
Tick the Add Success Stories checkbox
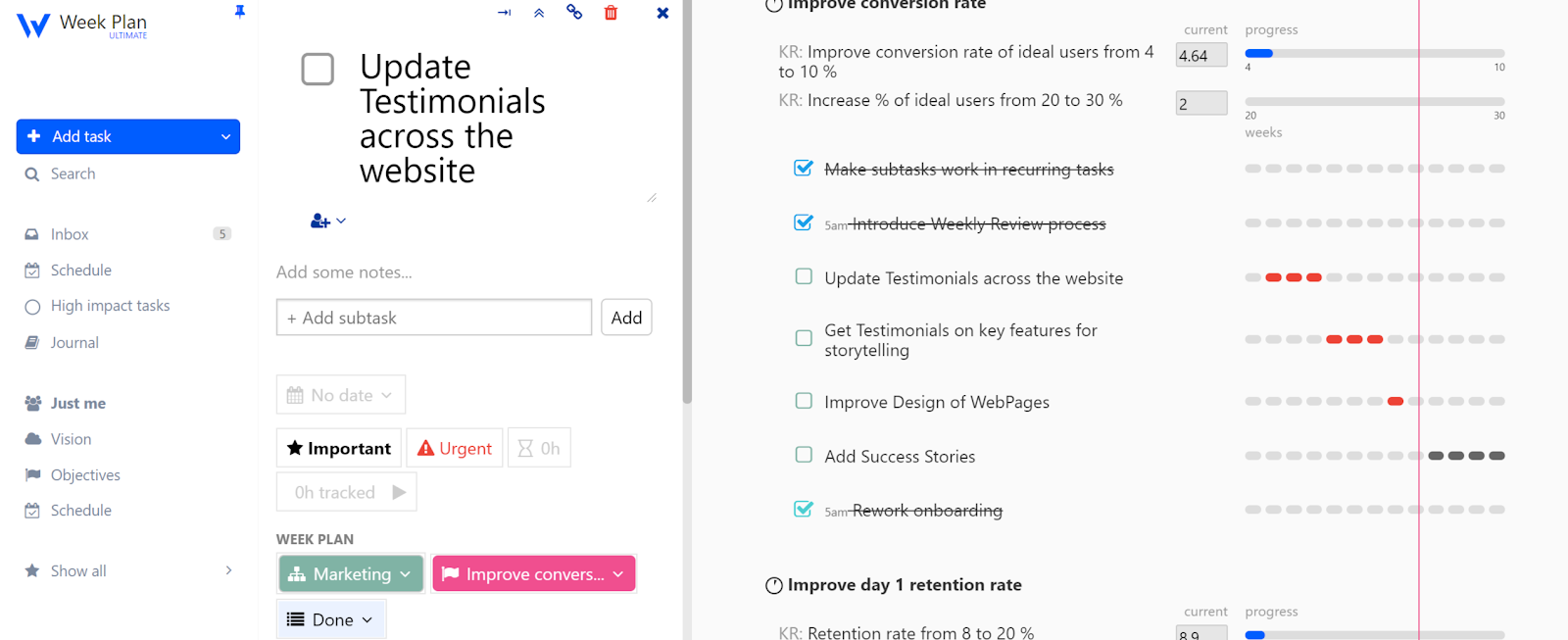(804, 455)
